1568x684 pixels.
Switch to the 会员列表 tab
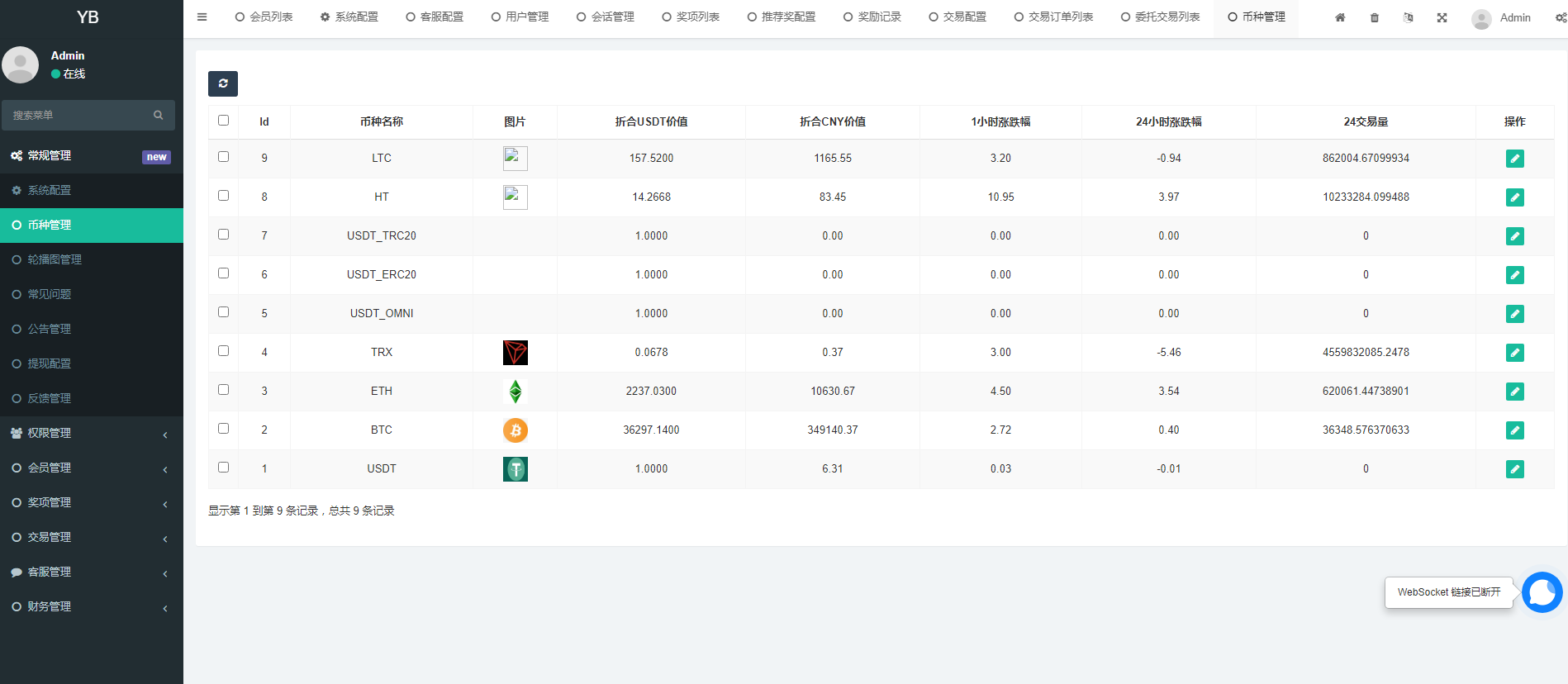pos(264,17)
